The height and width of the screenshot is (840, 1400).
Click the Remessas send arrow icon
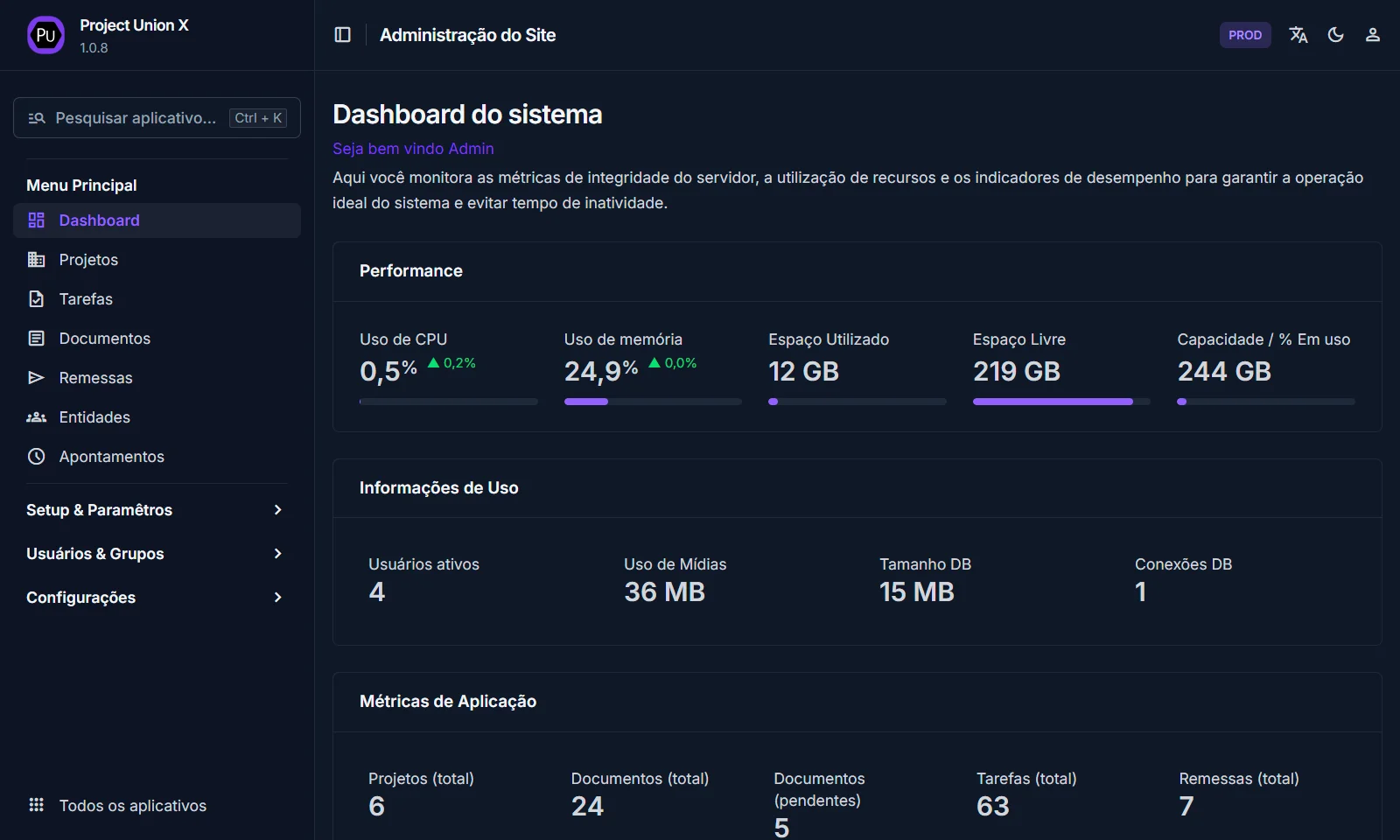tap(36, 378)
